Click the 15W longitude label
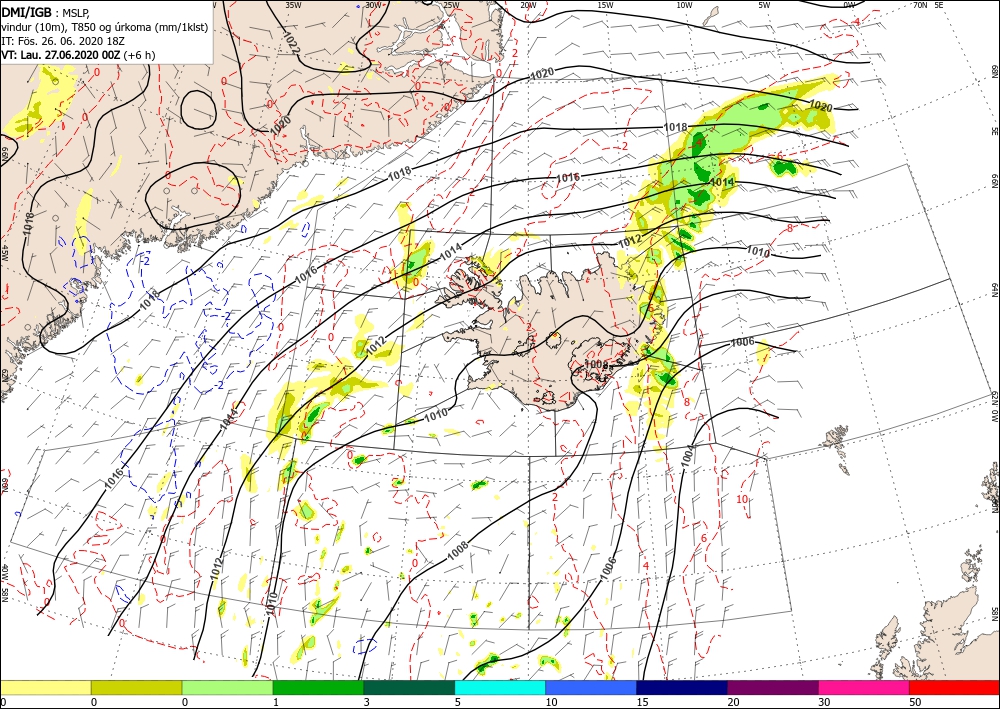The height and width of the screenshot is (709, 1000). tap(606, 5)
